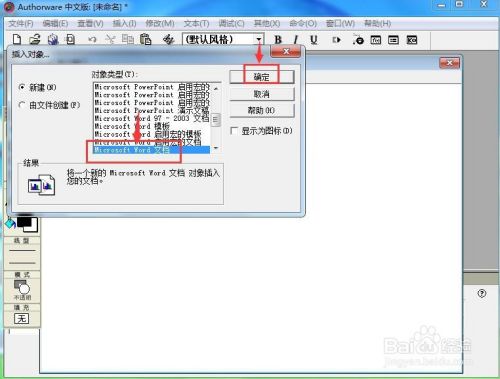Close the 插入对象 dialog
Image resolution: width=500 pixels, height=379 pixels.
[x=286, y=51]
